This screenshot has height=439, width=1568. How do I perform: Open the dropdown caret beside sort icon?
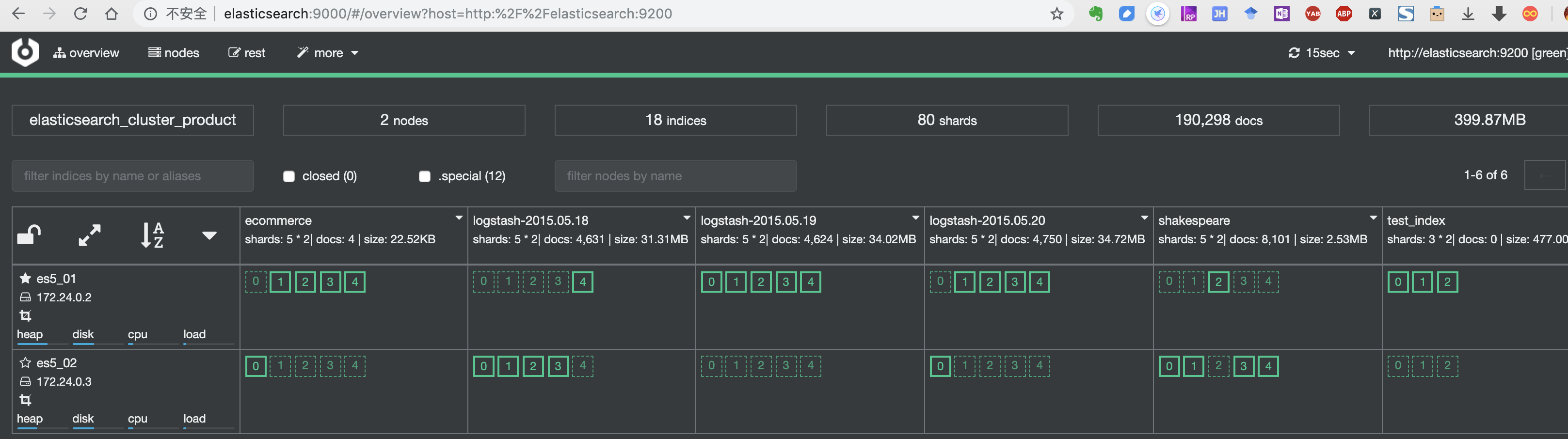coord(209,235)
